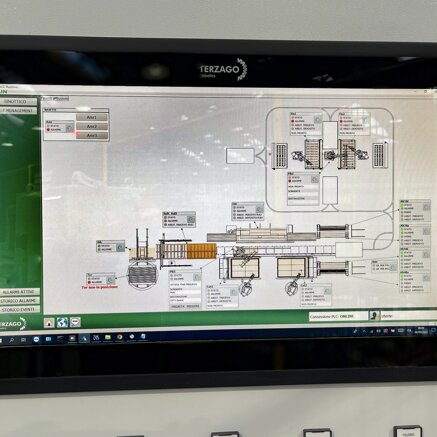Screen dimensions: 437x437
Task: Open Google Chrome from the taskbar
Action: click(x=119, y=337)
